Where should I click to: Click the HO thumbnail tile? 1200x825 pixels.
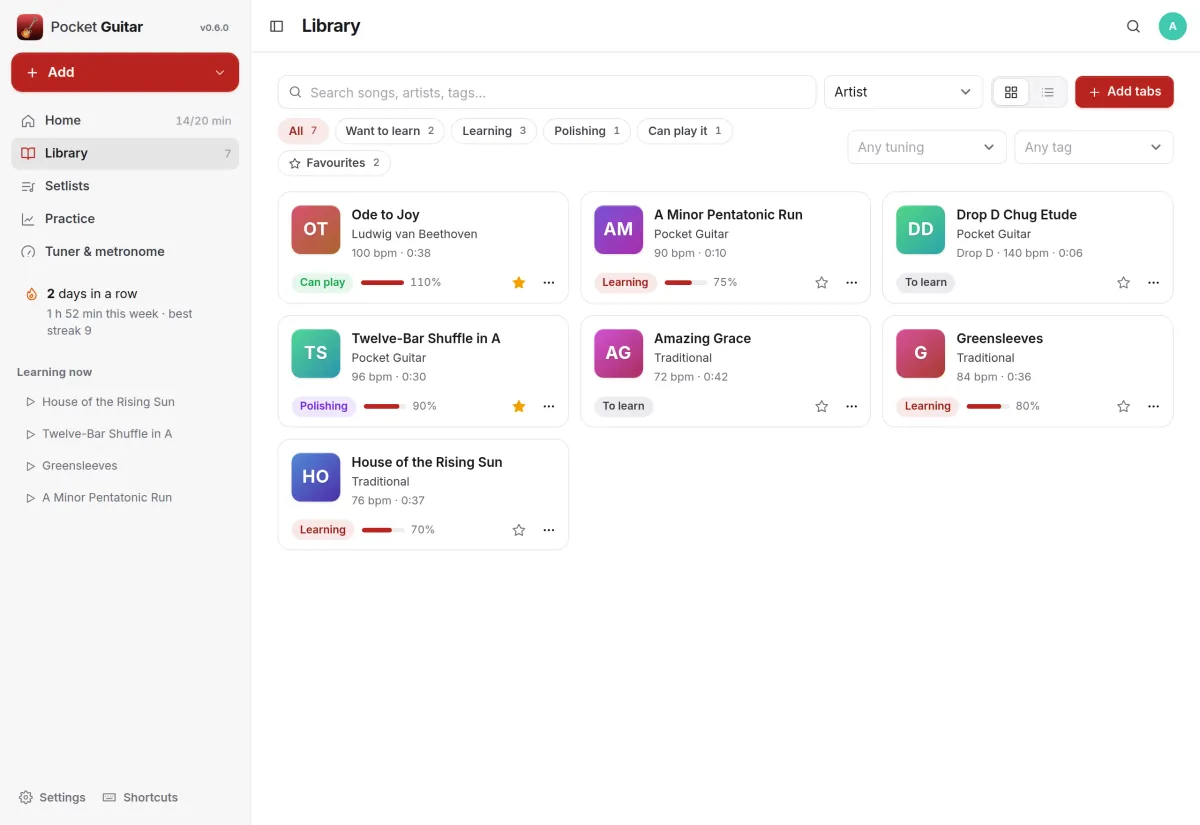(x=316, y=477)
